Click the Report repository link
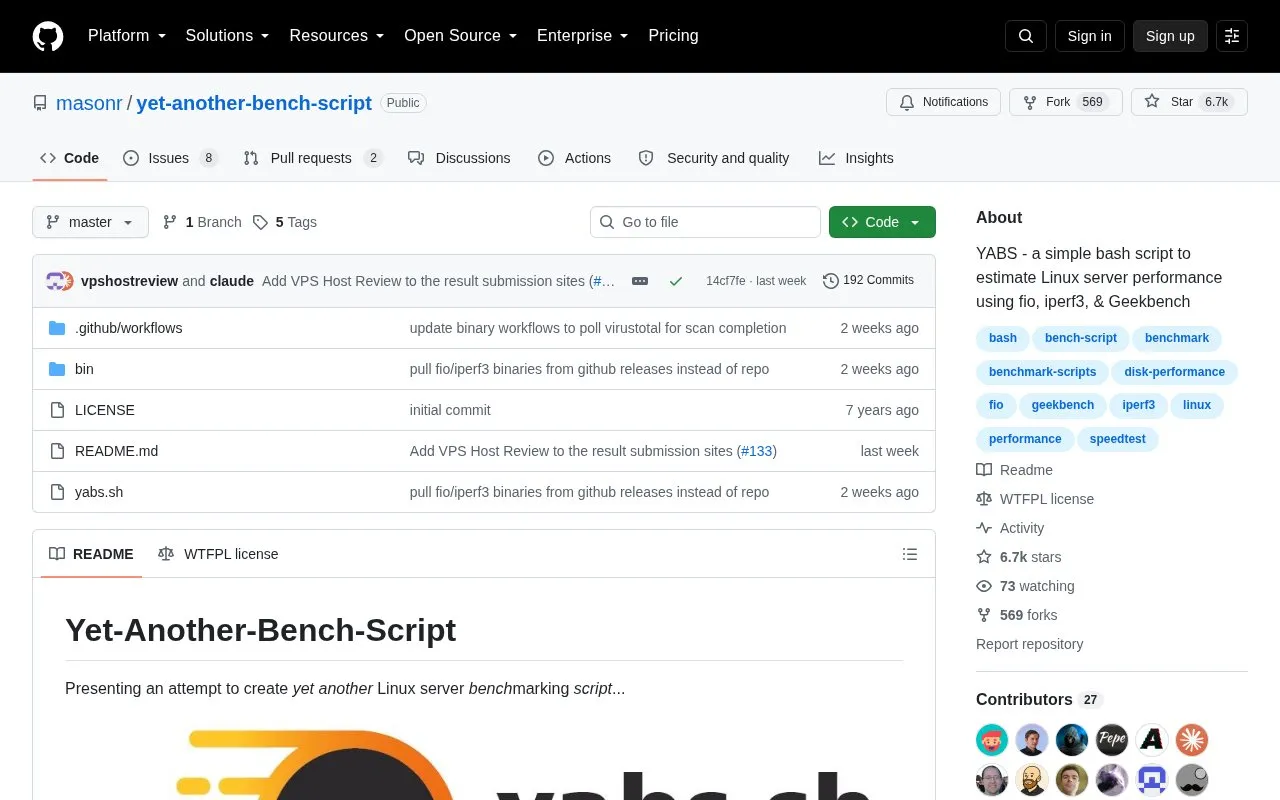This screenshot has width=1280, height=800. click(1029, 644)
